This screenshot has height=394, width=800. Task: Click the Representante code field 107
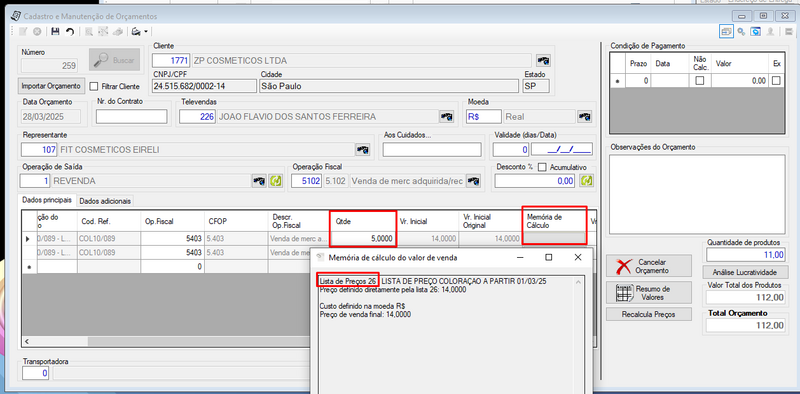click(39, 150)
